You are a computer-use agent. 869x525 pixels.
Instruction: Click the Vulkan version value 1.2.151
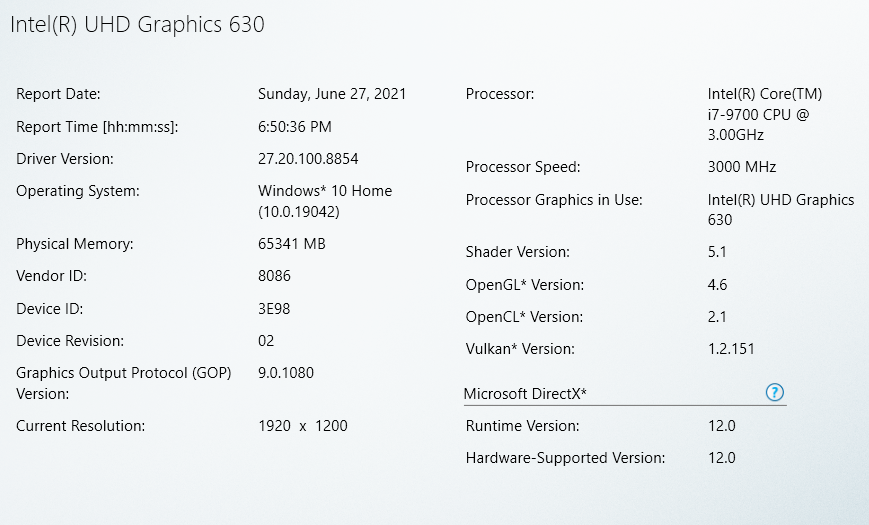731,349
